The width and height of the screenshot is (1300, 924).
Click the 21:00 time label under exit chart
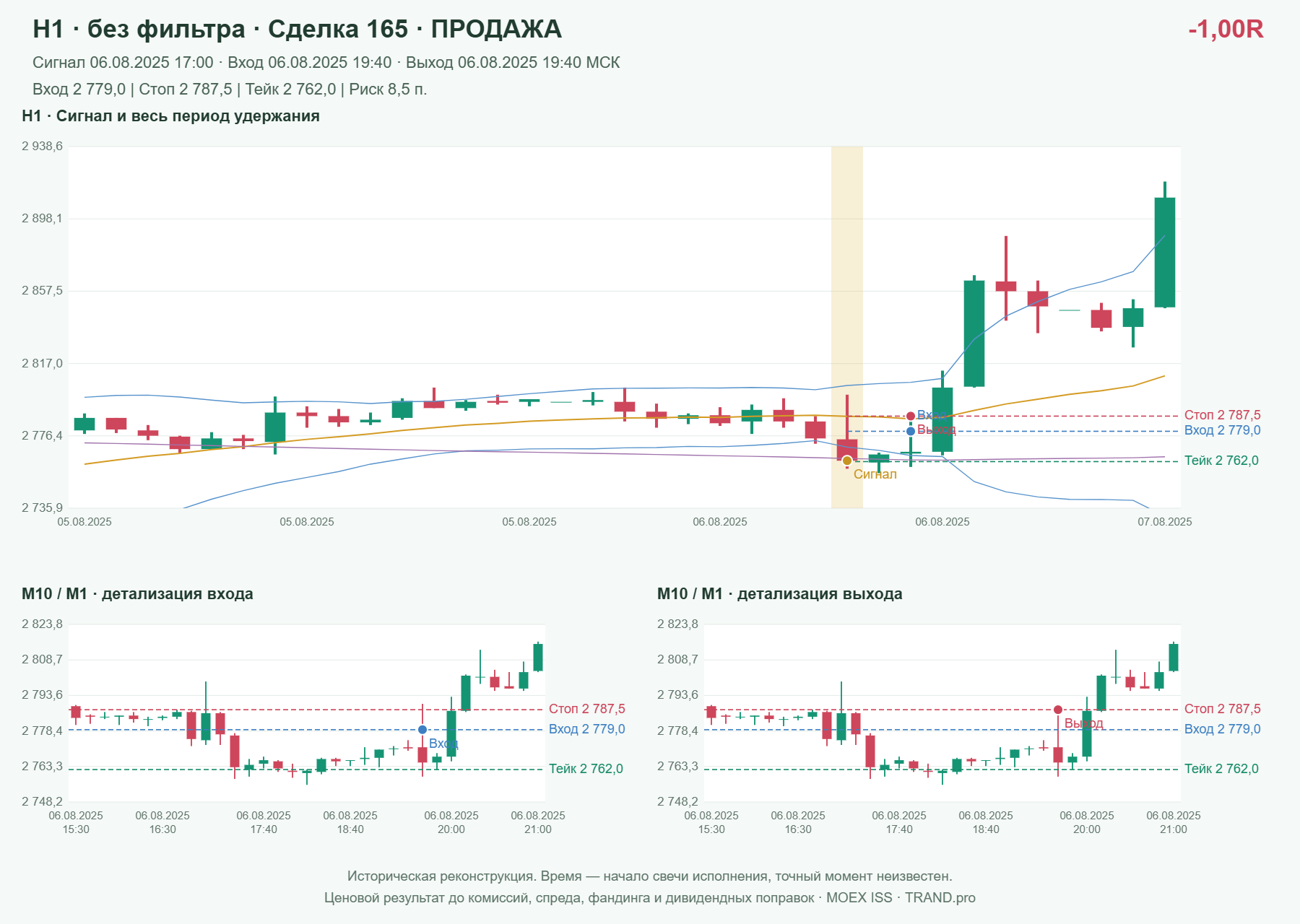click(1174, 829)
